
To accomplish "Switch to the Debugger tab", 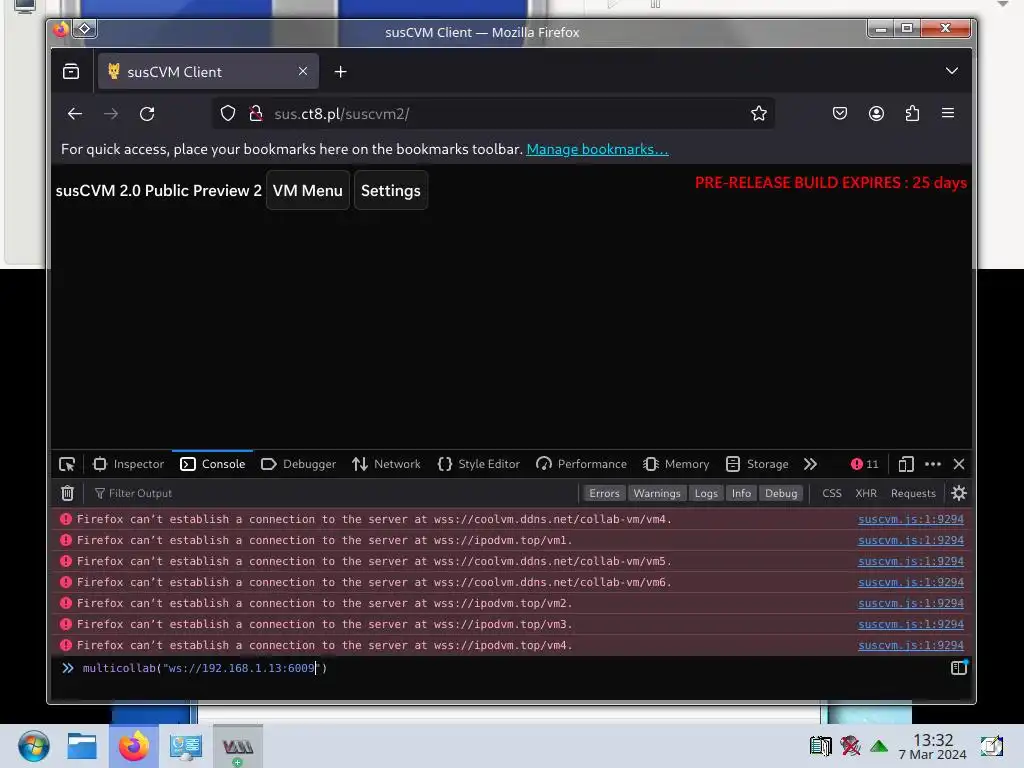I will click(x=298, y=464).
